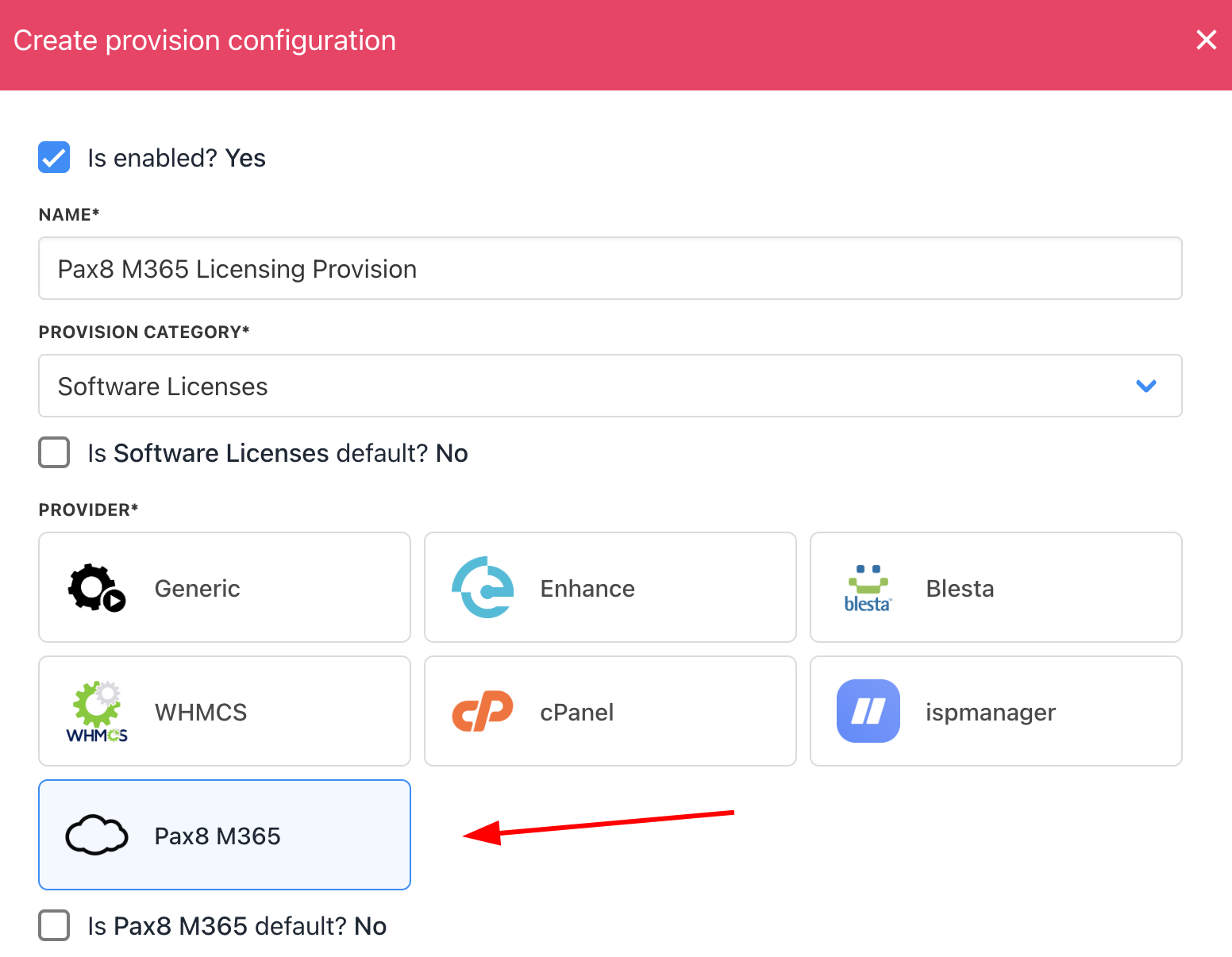1232x957 pixels.
Task: Click the Generic gear icon
Action: coord(97,588)
